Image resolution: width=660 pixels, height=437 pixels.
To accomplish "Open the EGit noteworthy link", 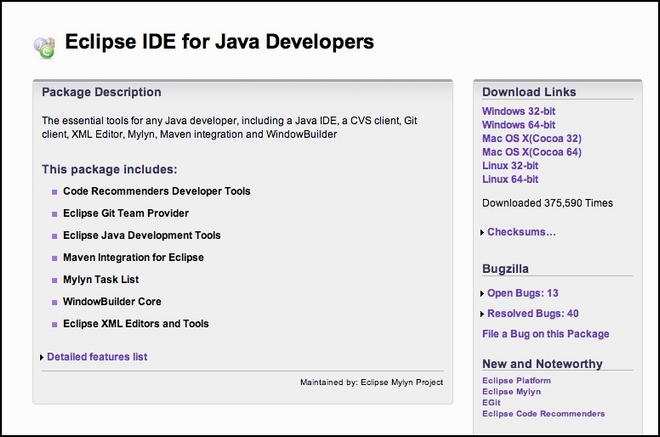I will (x=491, y=402).
